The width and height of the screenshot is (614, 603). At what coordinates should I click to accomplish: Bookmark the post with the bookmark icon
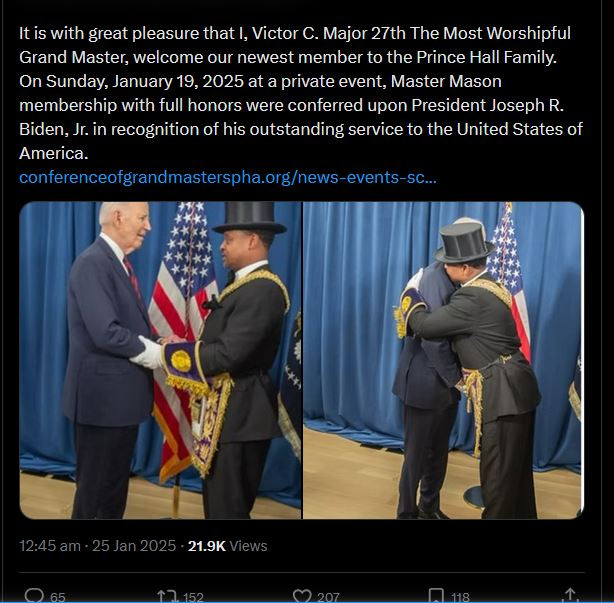[436, 596]
